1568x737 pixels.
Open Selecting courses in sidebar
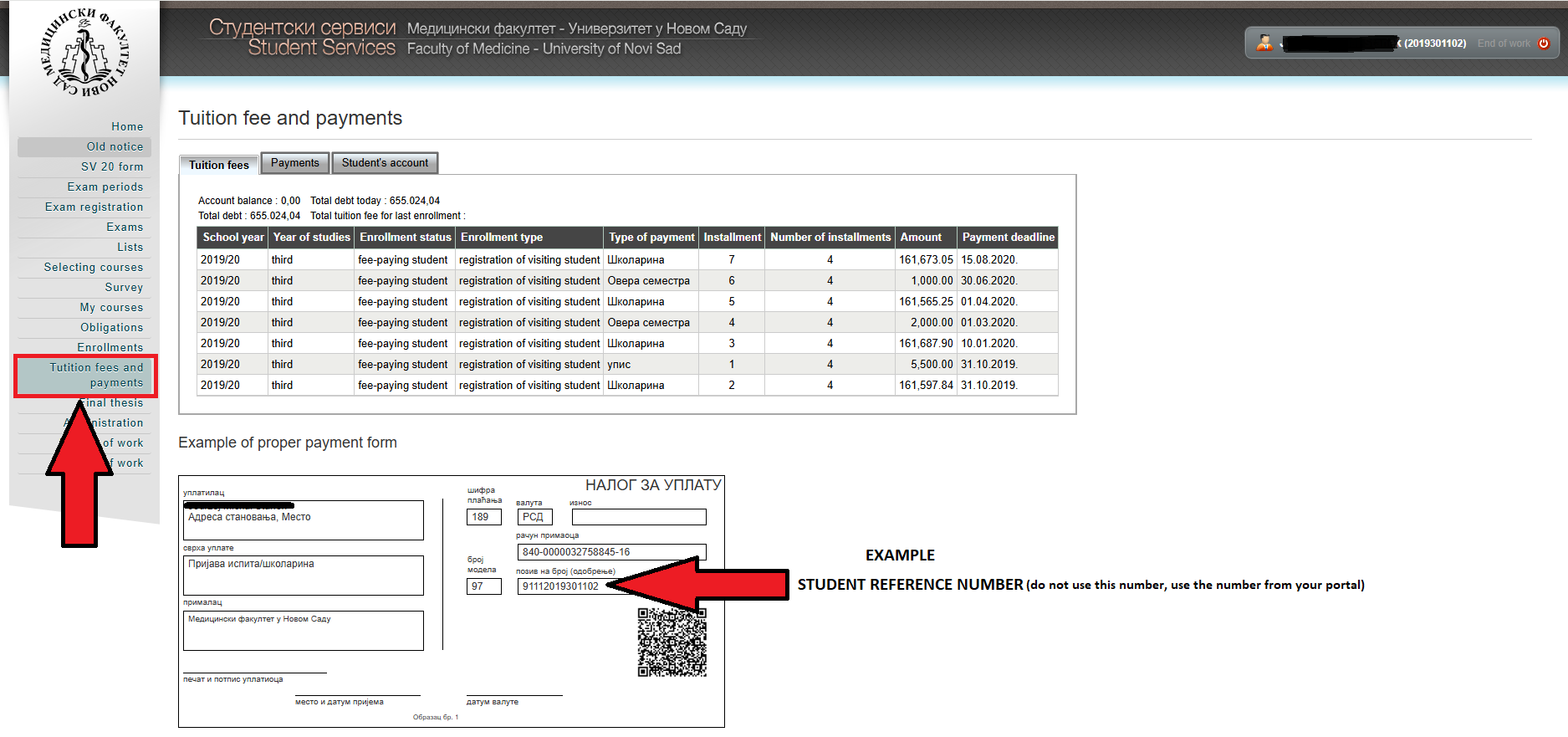coord(94,267)
